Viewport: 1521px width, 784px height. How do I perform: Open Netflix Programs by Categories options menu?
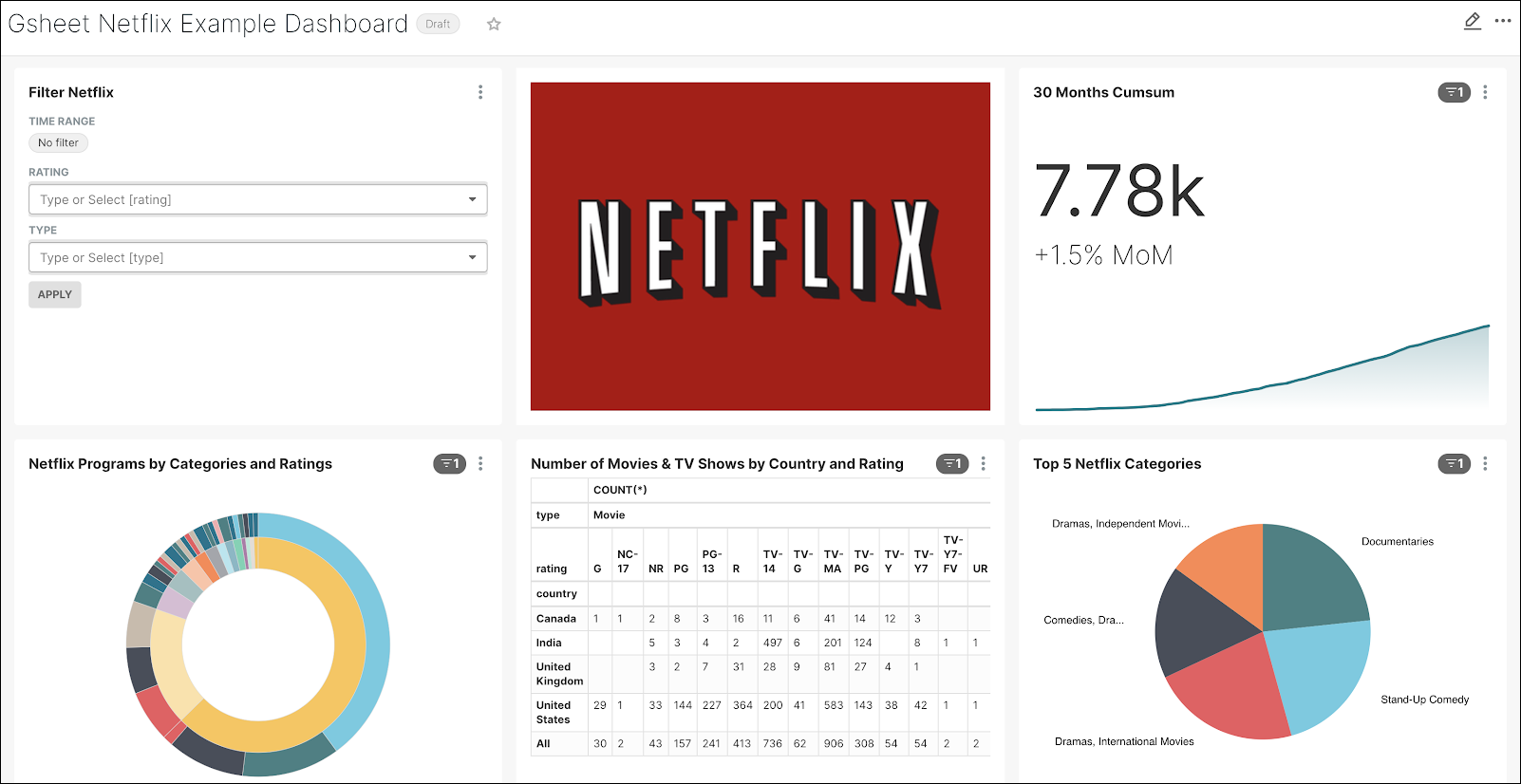pyautogui.click(x=480, y=463)
